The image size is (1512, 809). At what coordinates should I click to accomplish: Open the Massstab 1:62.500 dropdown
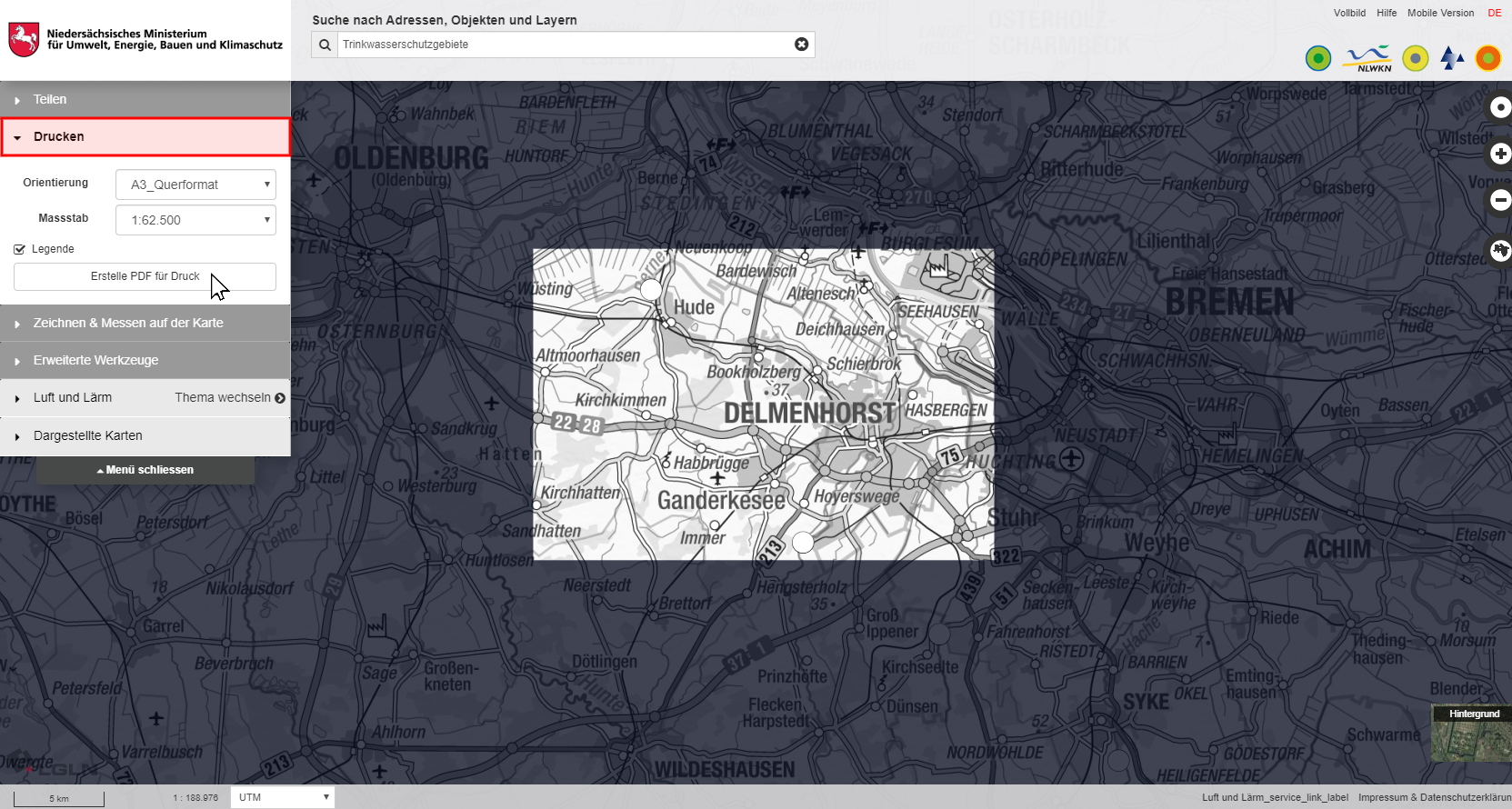[x=195, y=220]
